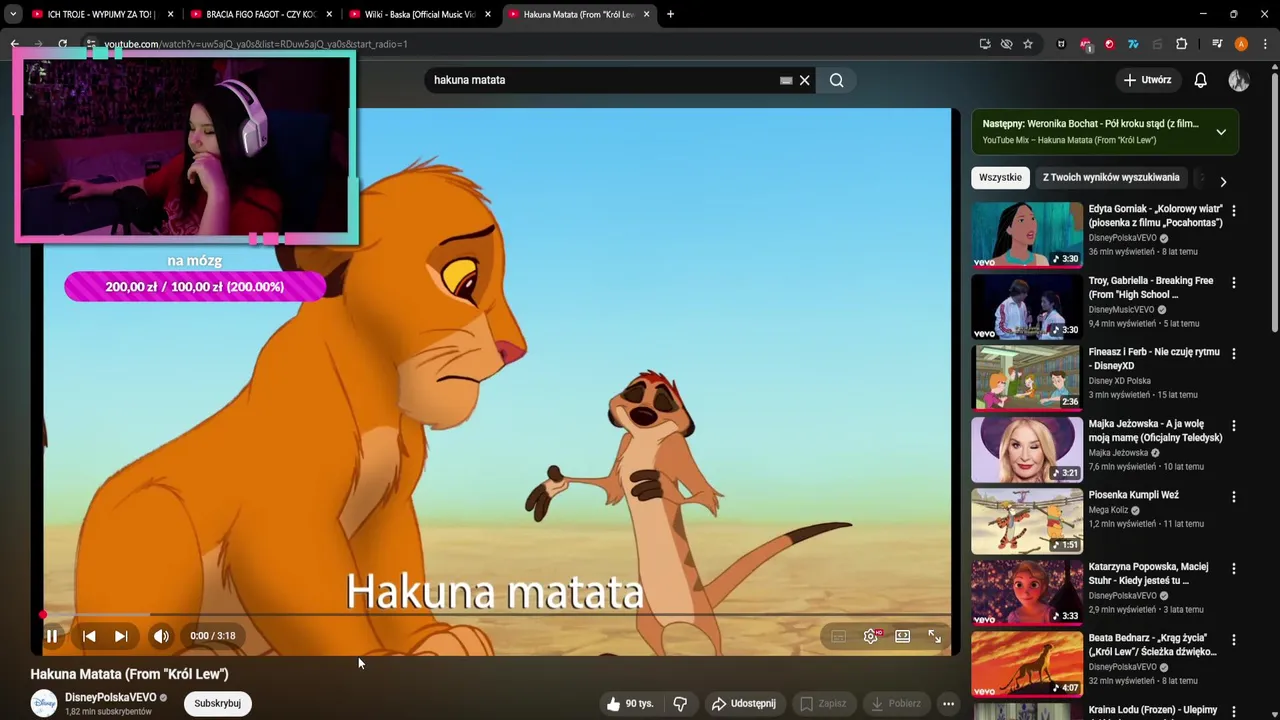This screenshot has width=1280, height=720.
Task: Open on-screen keyboard icon in search box
Action: pyautogui.click(x=786, y=80)
